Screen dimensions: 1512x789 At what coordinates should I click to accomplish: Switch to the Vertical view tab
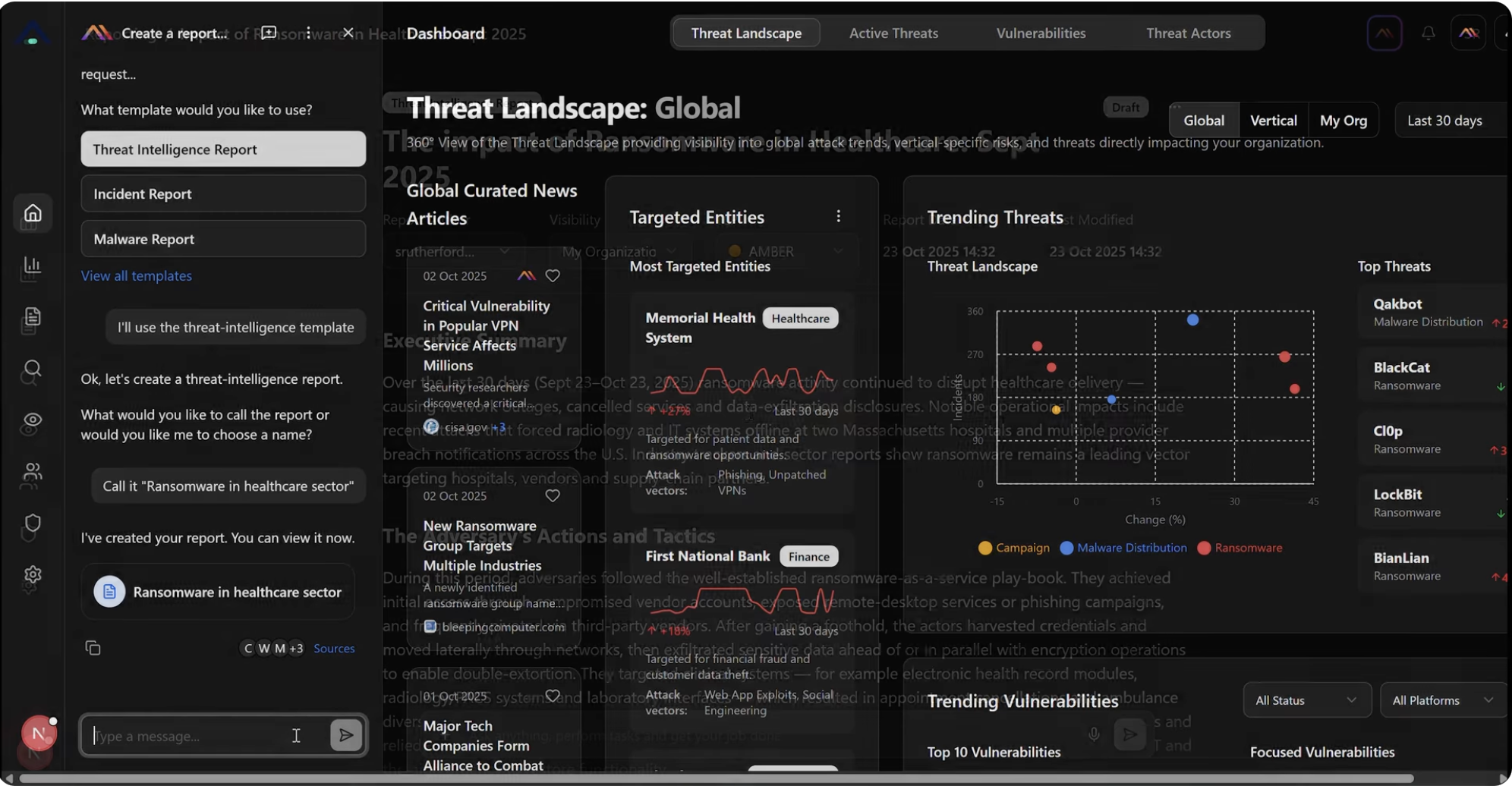pos(1273,121)
